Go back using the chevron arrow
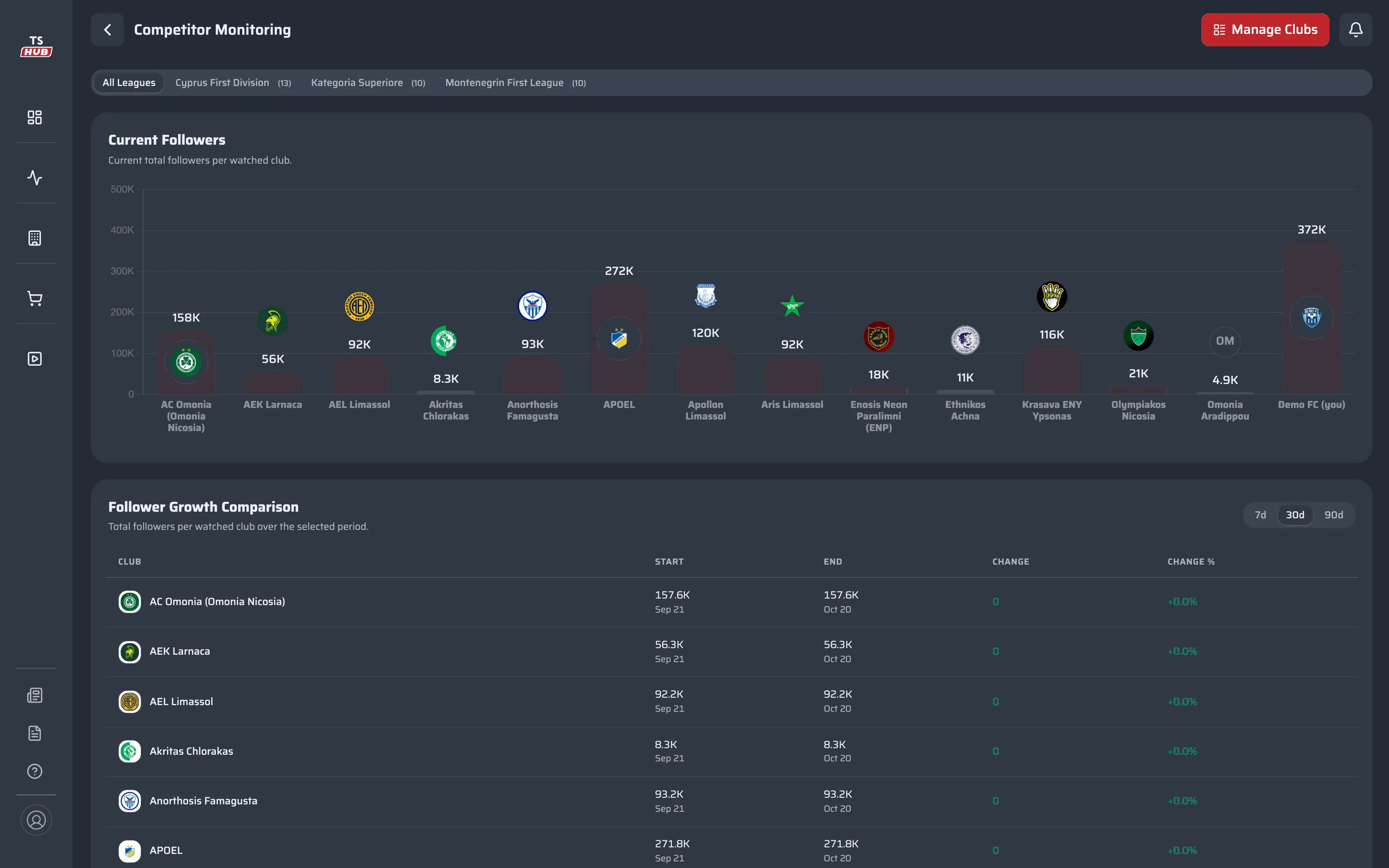Viewport: 1389px width, 868px height. point(107,29)
